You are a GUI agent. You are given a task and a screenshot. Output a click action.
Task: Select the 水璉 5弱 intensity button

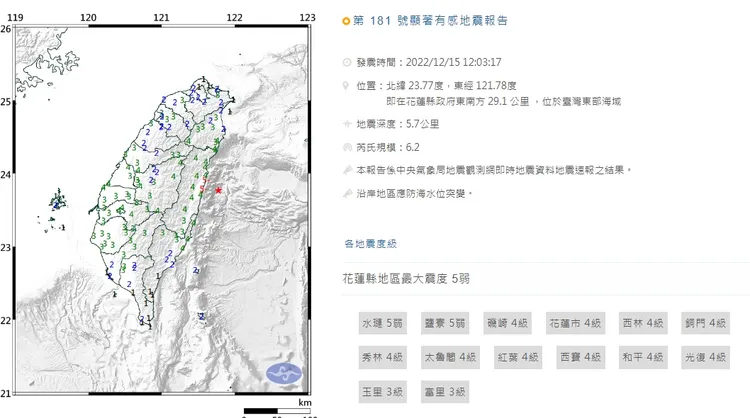[x=382, y=323]
